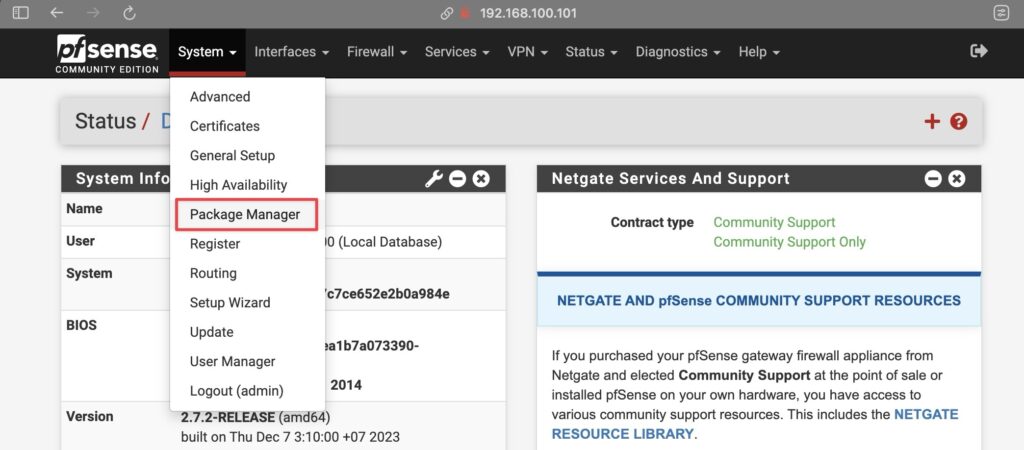
Task: Go back with browser back arrow
Action: (x=57, y=13)
